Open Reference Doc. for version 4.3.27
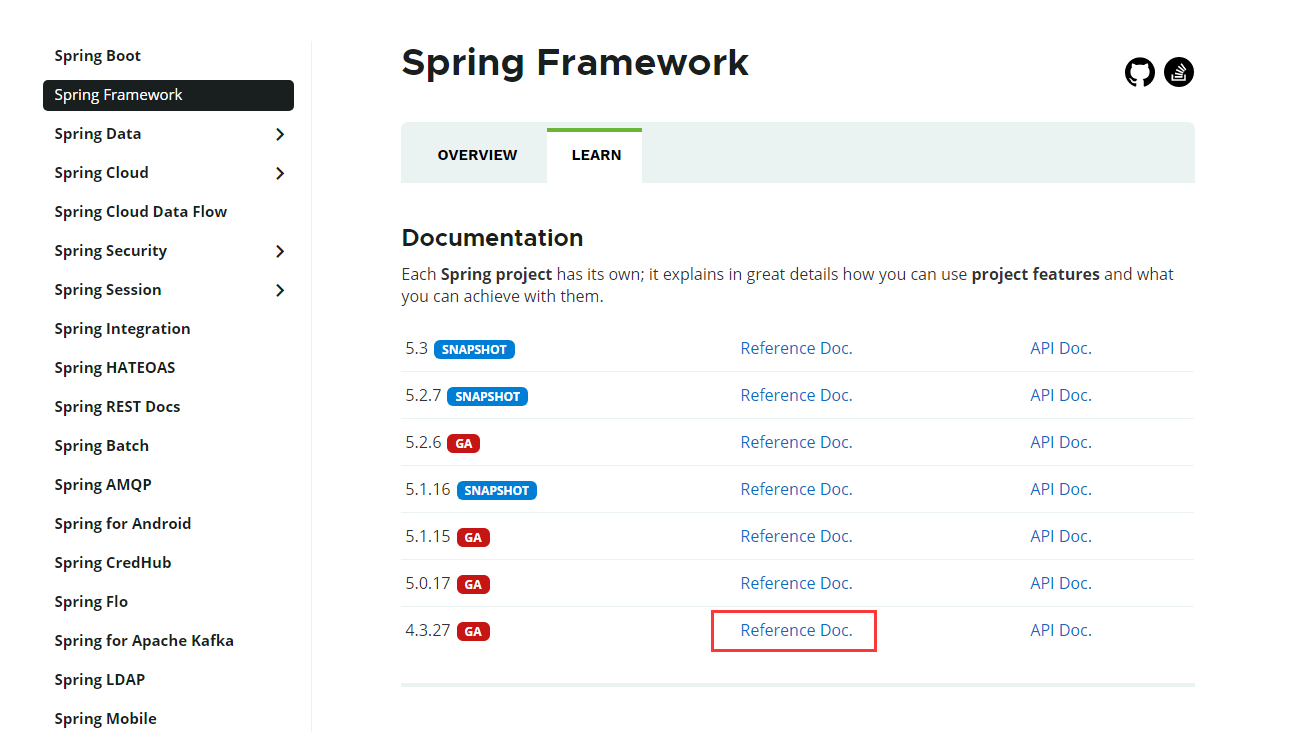 796,631
